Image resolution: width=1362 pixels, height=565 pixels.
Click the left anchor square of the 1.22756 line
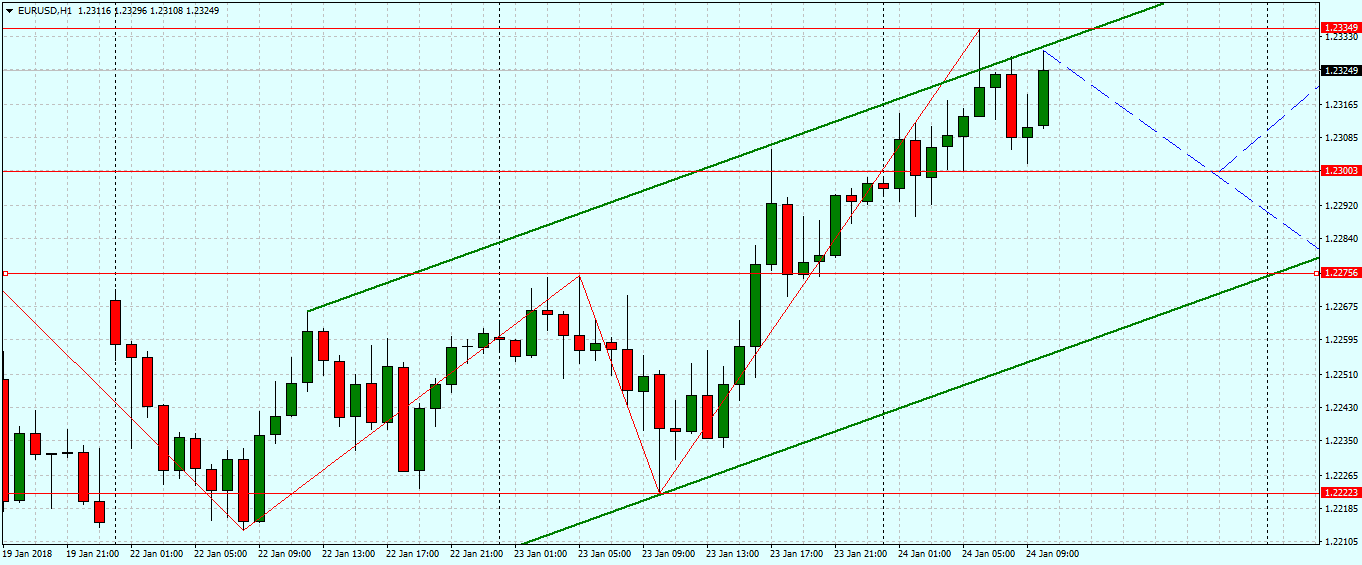(5, 273)
